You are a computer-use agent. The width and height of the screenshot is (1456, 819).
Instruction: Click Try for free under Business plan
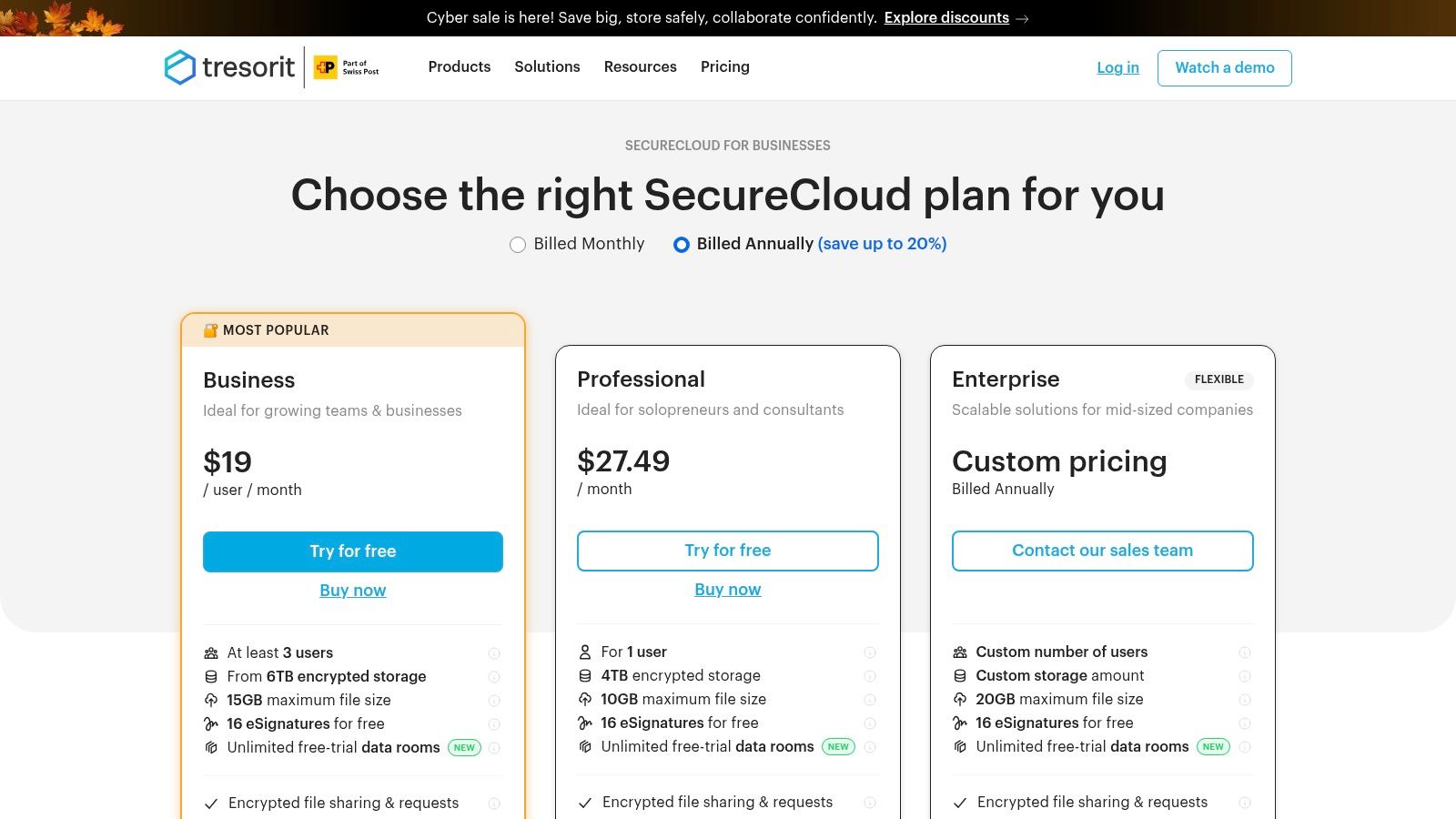[x=353, y=551]
